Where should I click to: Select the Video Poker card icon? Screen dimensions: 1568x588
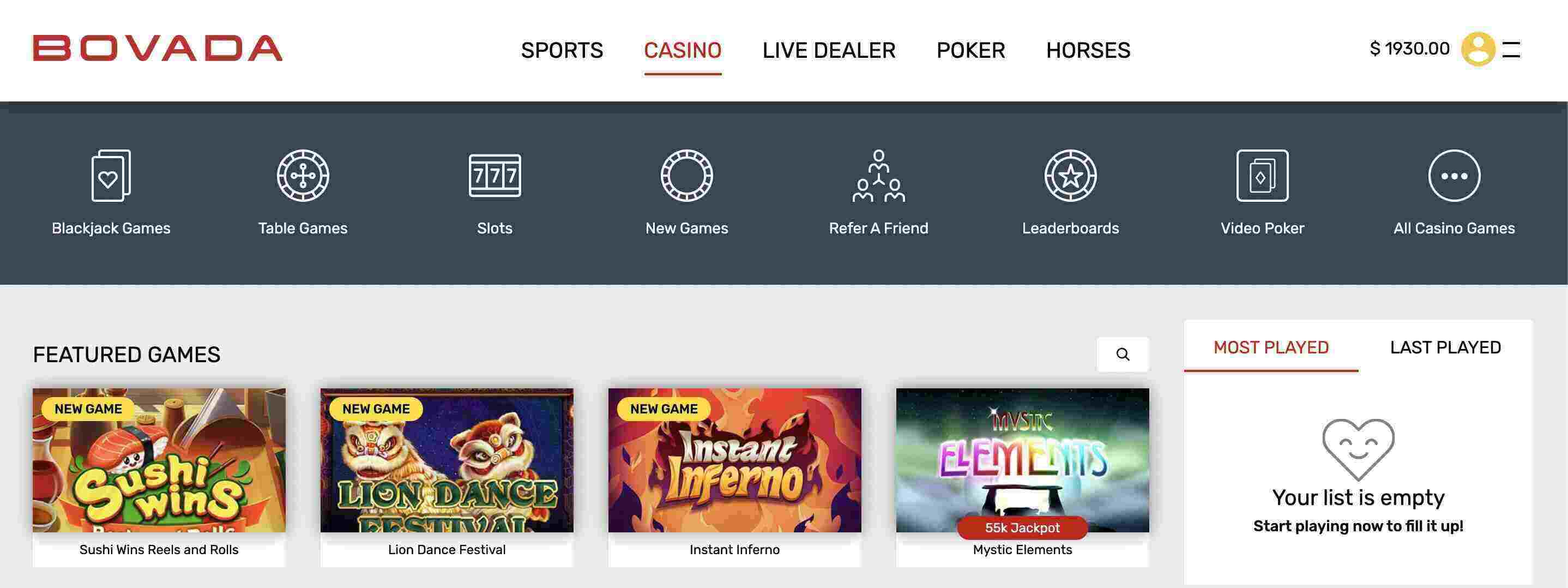(x=1263, y=175)
